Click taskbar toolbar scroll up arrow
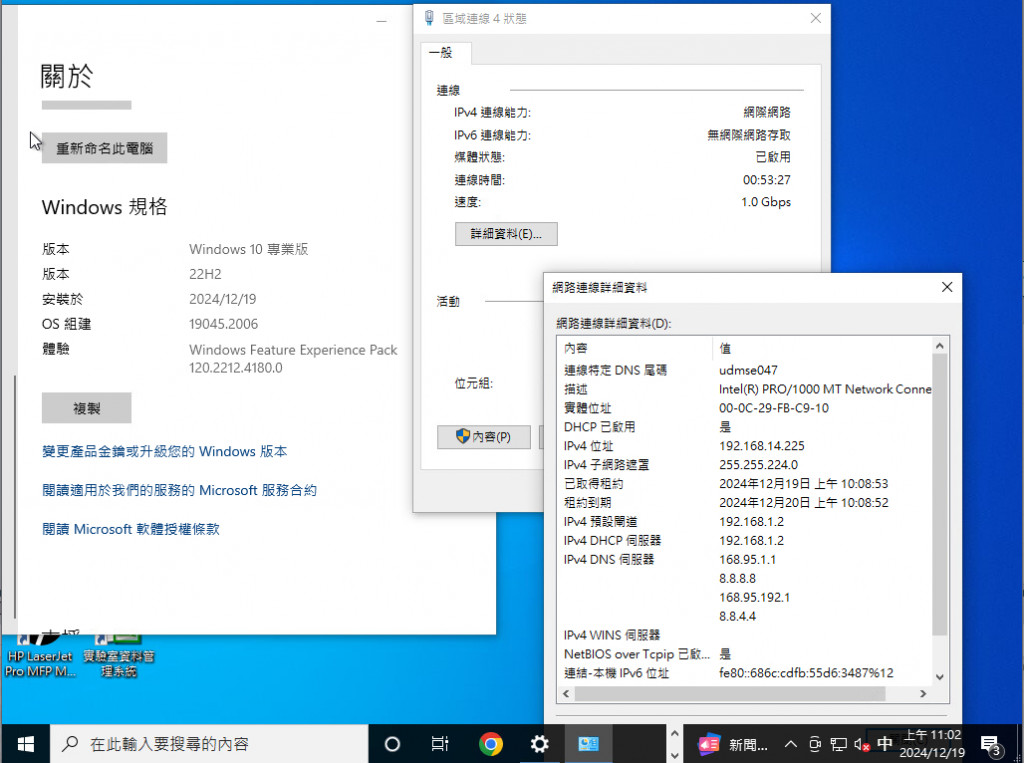Viewport: 1024px width, 763px height. [675, 734]
